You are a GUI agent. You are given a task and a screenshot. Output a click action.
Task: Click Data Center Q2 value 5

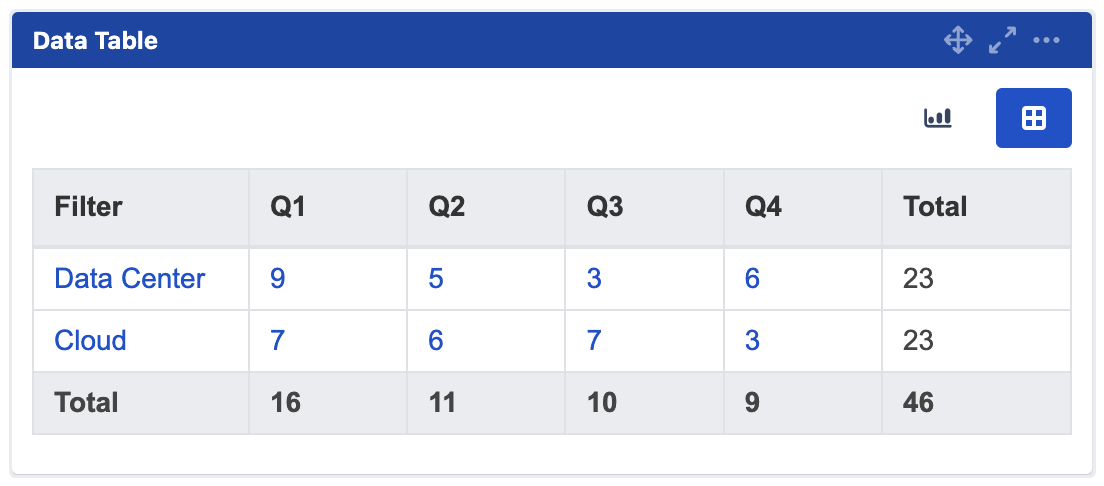(x=436, y=278)
